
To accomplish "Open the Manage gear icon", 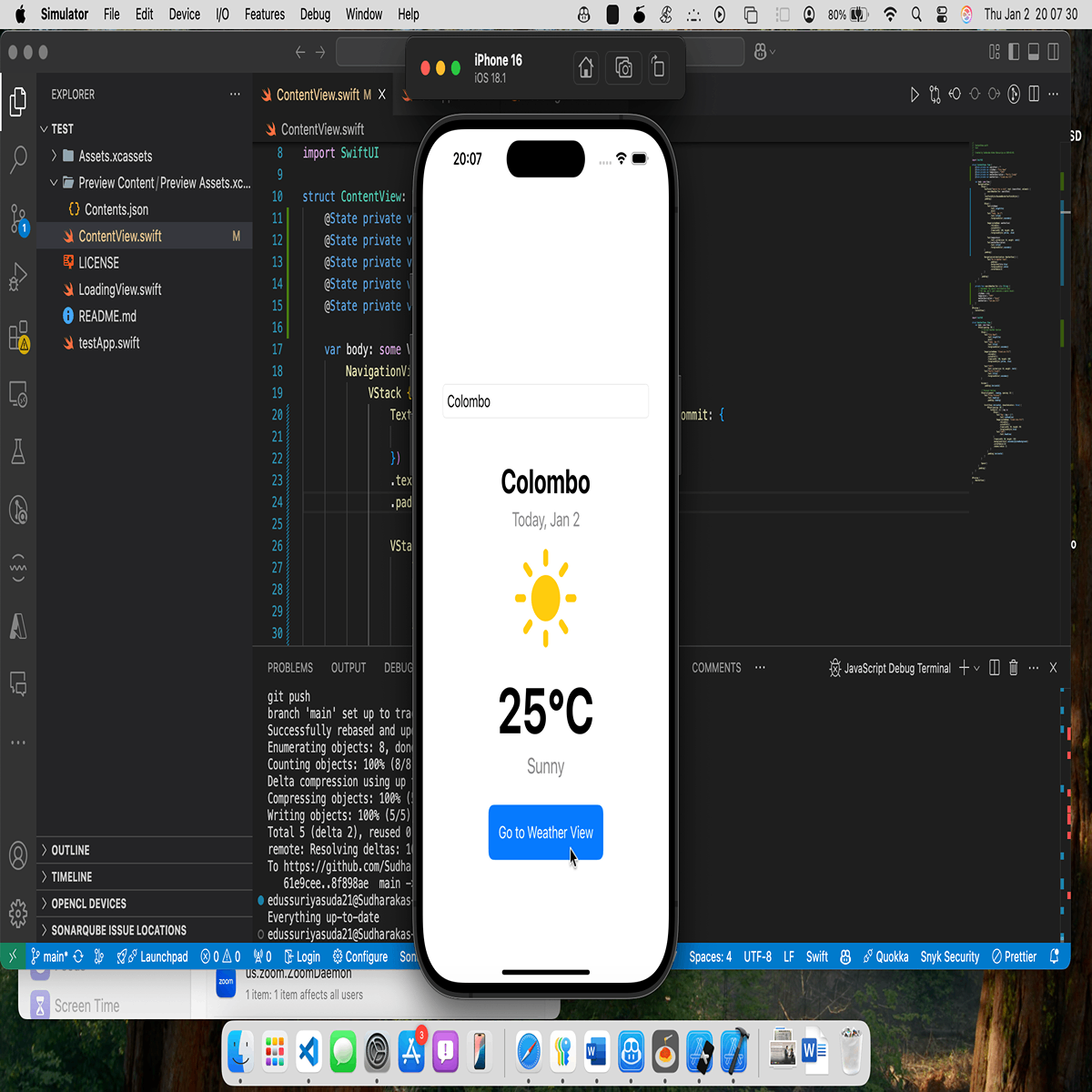I will click(x=18, y=913).
